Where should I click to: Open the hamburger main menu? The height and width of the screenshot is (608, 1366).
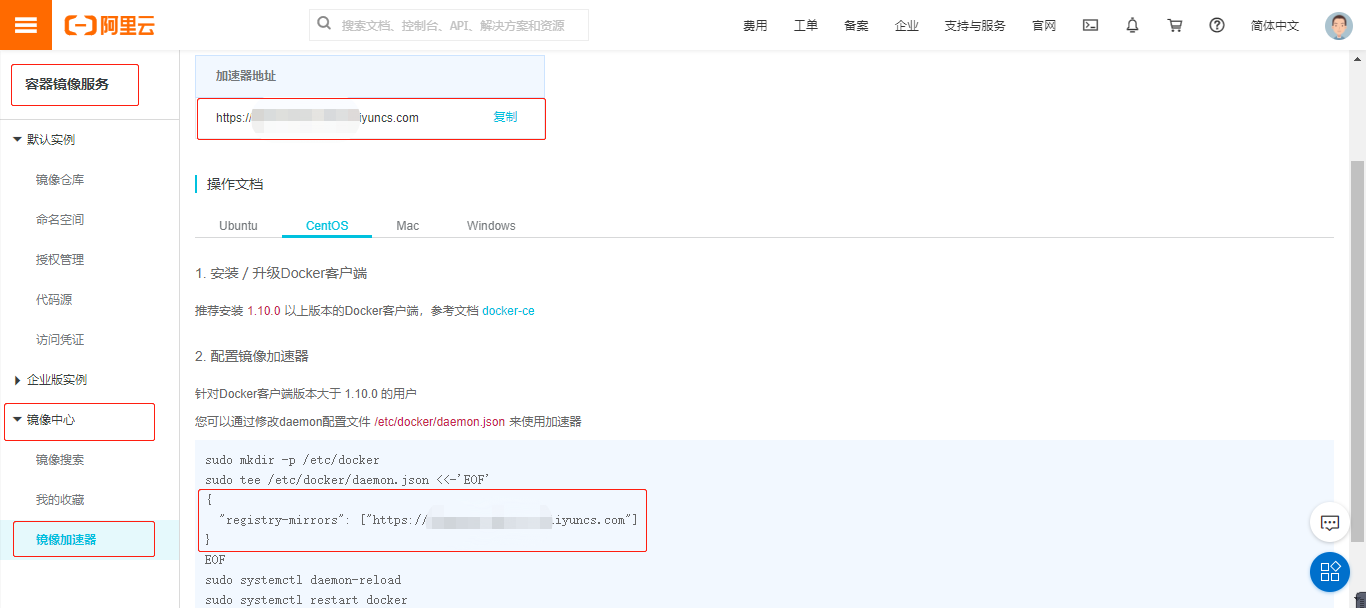tap(25, 25)
